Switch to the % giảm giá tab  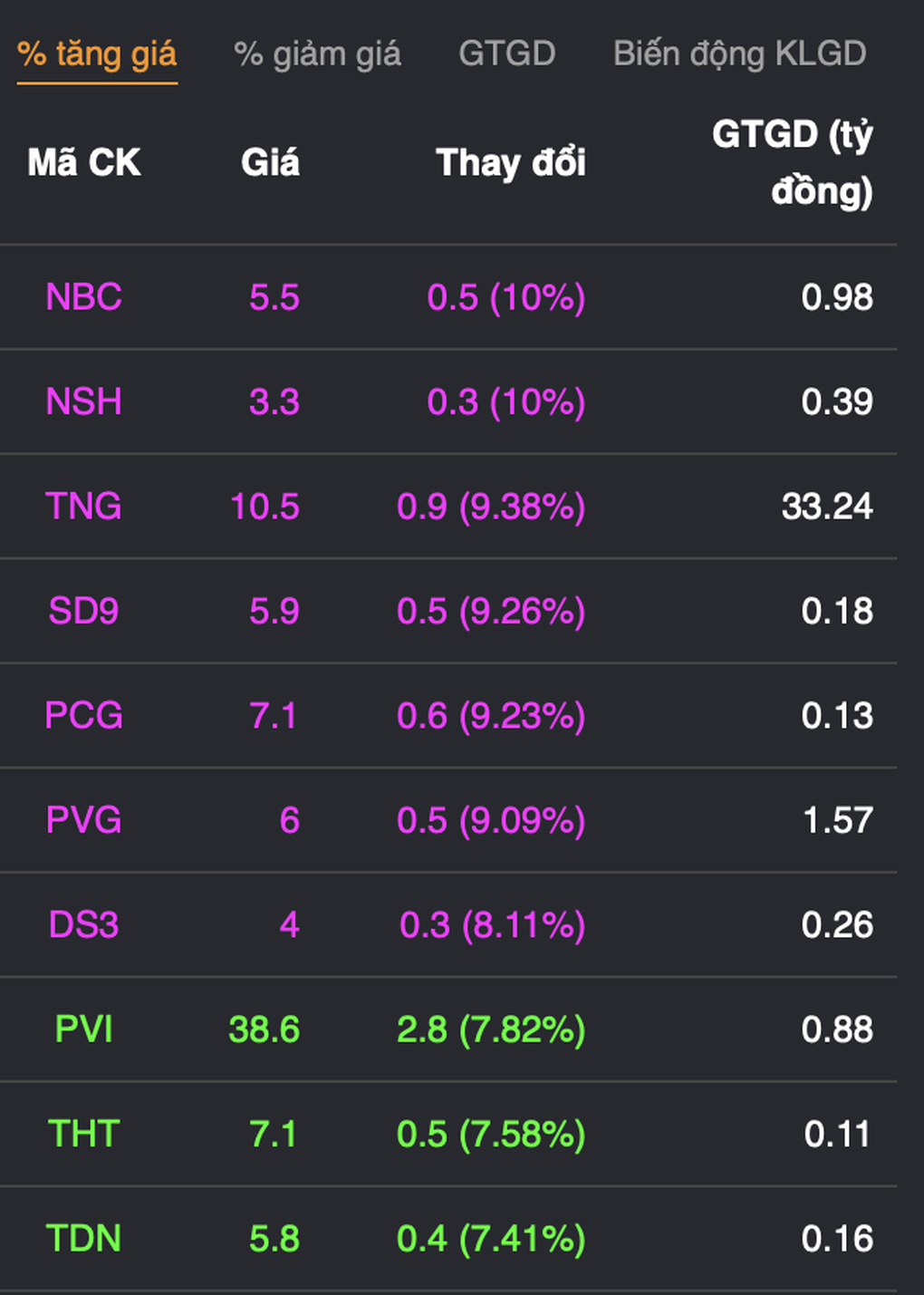point(317,54)
